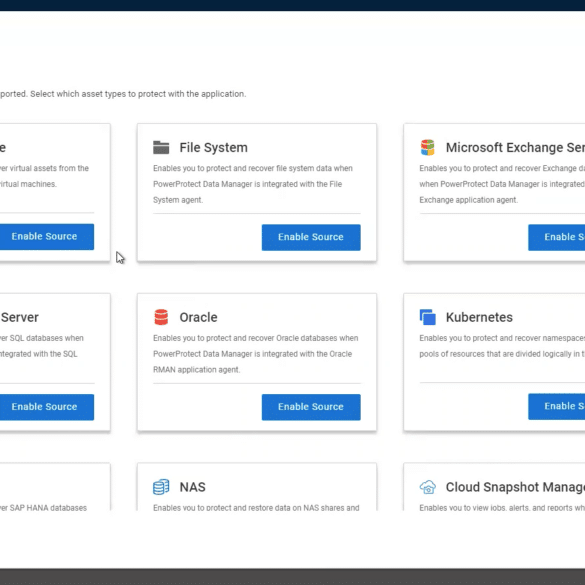Screen dimensions: 585x585
Task: Enable Source for Microsoft Exchange Server
Action: tap(557, 237)
